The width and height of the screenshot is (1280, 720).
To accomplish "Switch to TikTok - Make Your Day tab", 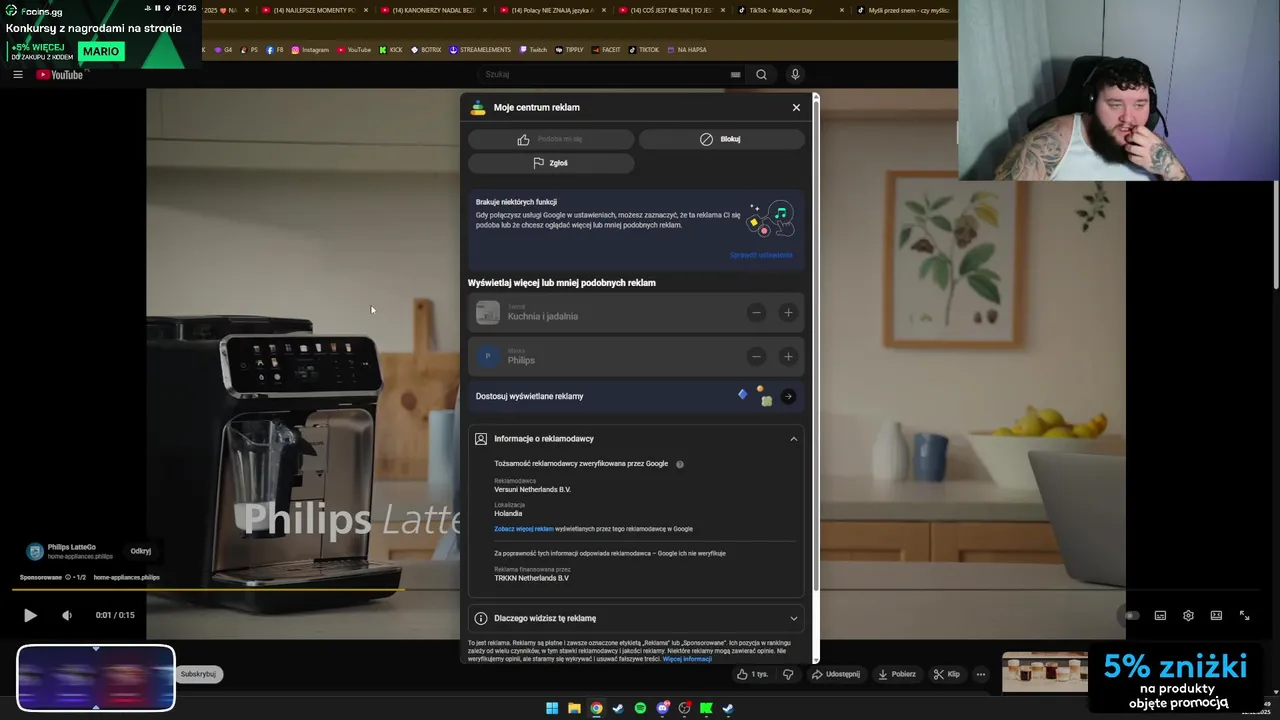I will [x=790, y=10].
